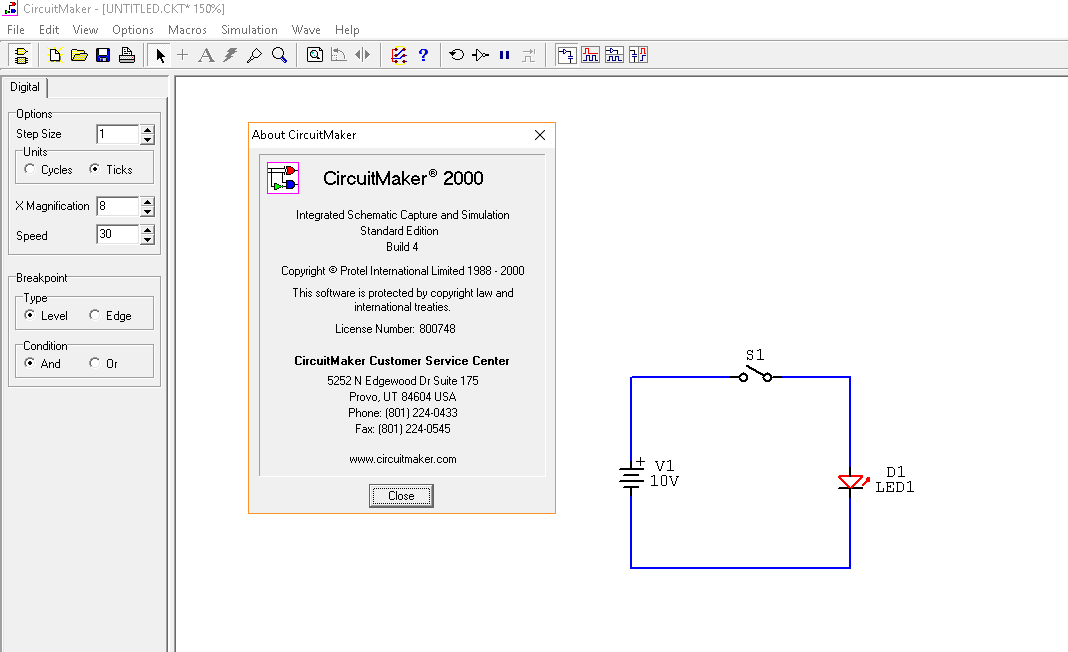Viewport: 1068px width, 652px height.
Task: Click the X Magnification input field
Action: point(118,206)
